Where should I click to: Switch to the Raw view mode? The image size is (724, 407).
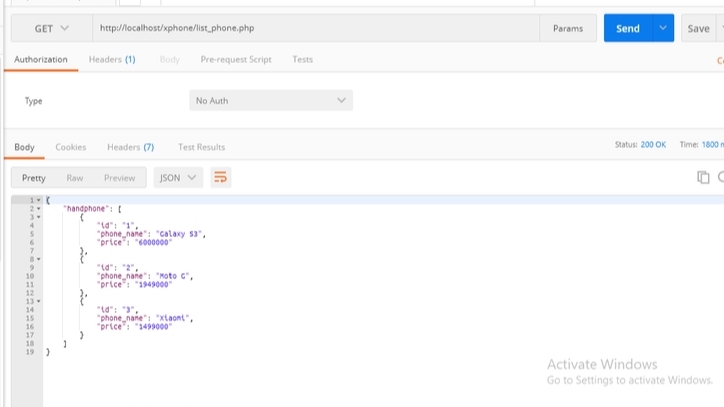pos(75,178)
